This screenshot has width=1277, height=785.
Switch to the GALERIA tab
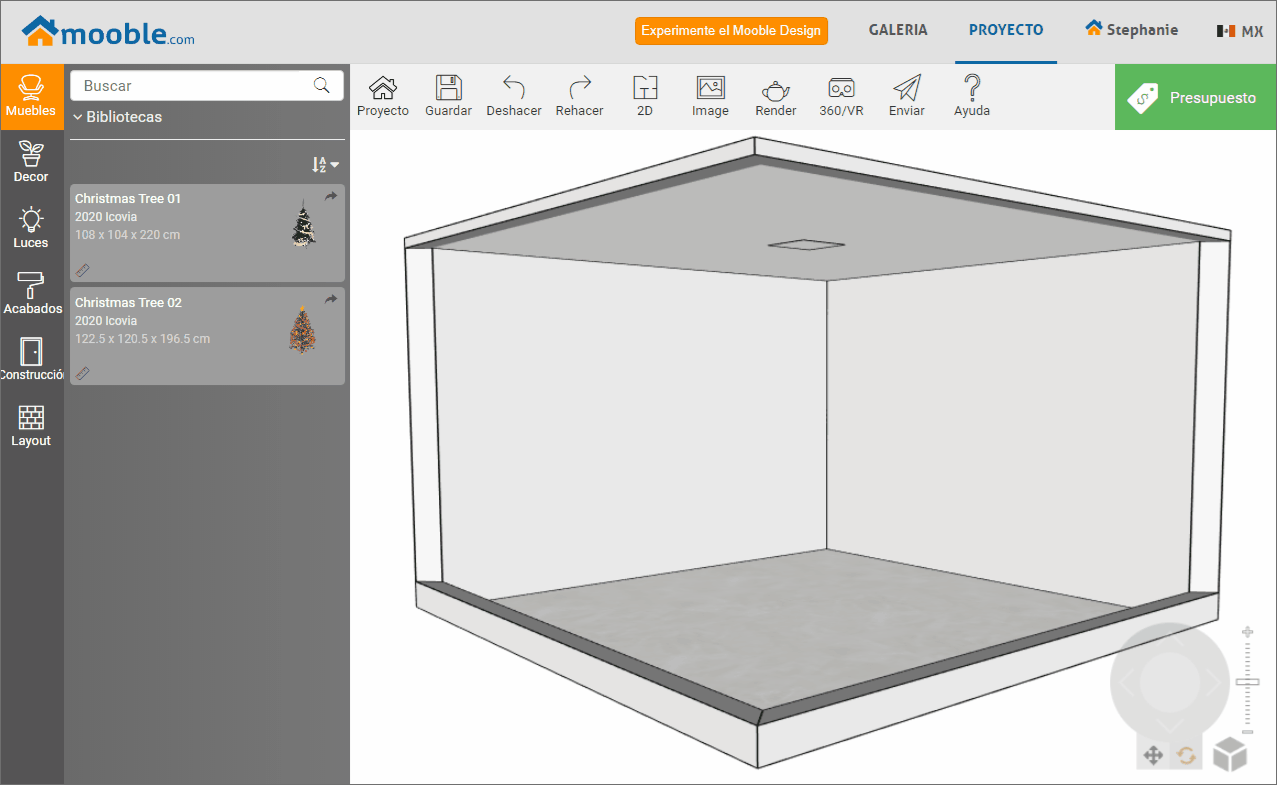(897, 30)
